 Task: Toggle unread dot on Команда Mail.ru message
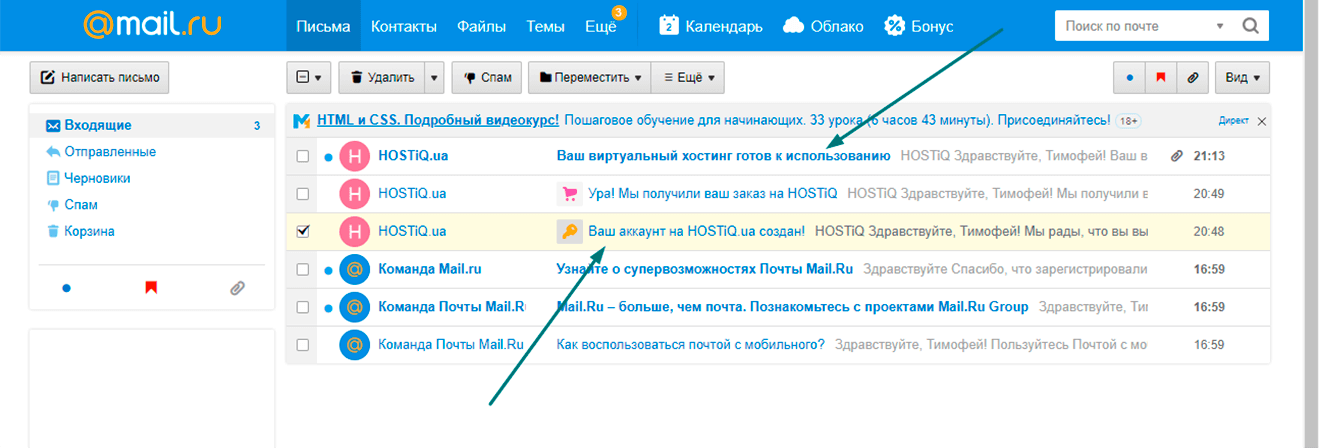coord(328,270)
